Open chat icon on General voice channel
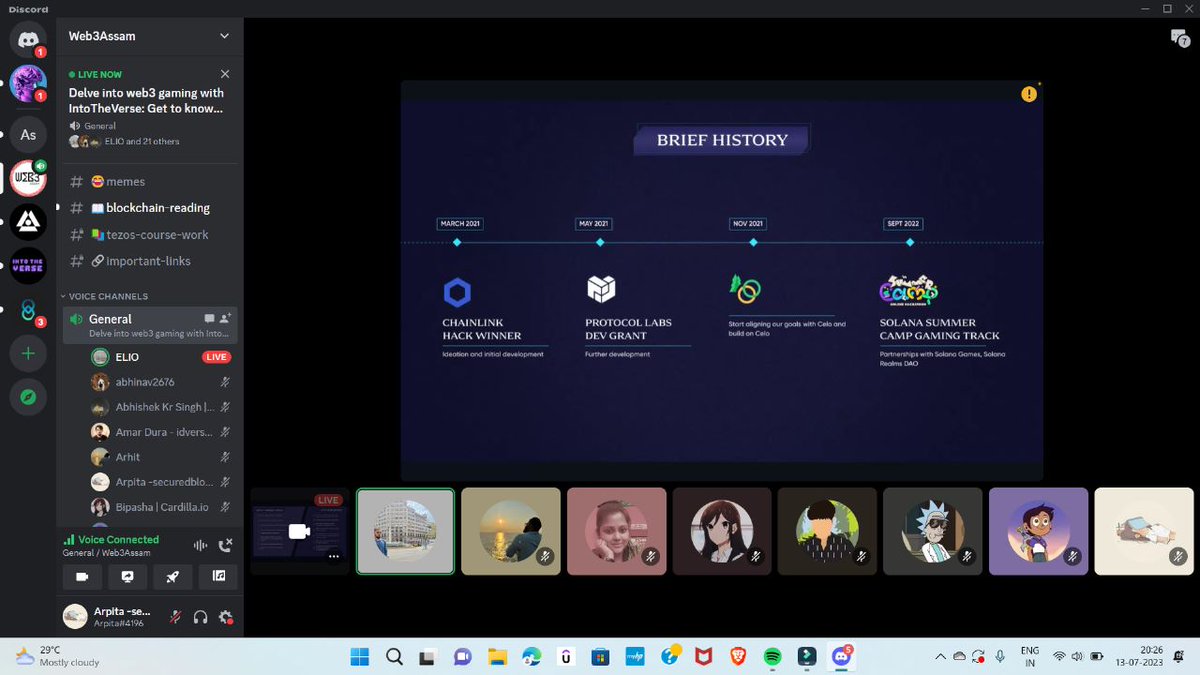 click(x=209, y=319)
